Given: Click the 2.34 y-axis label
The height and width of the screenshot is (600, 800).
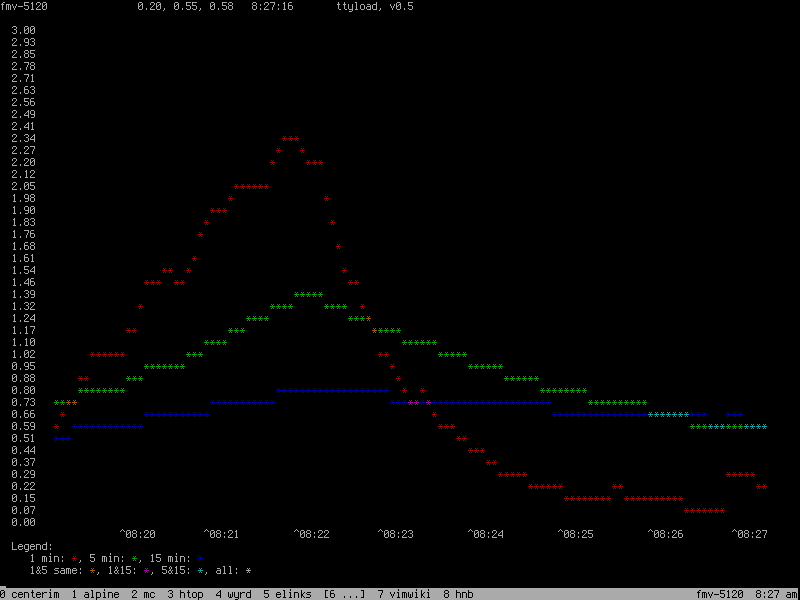Looking at the screenshot, I should (x=23, y=138).
